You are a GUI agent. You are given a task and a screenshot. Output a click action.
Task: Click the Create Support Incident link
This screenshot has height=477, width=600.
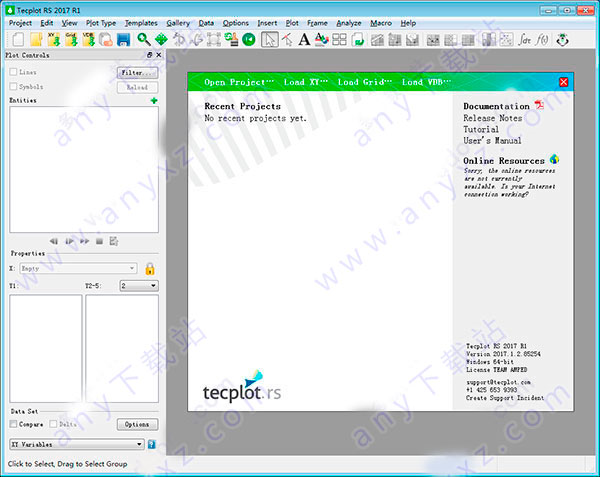coord(505,398)
